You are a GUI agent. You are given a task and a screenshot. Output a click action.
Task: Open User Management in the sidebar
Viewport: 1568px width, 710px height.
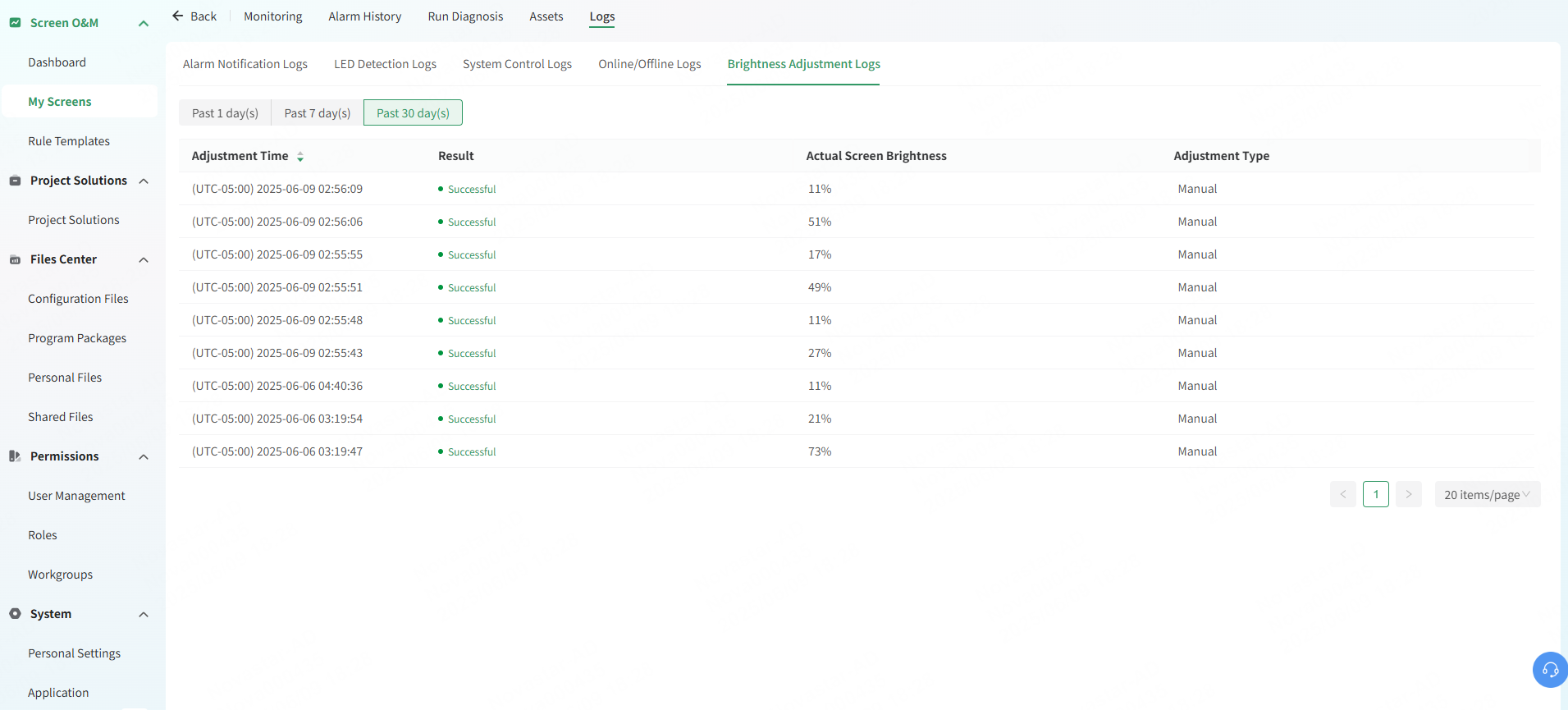pos(76,496)
